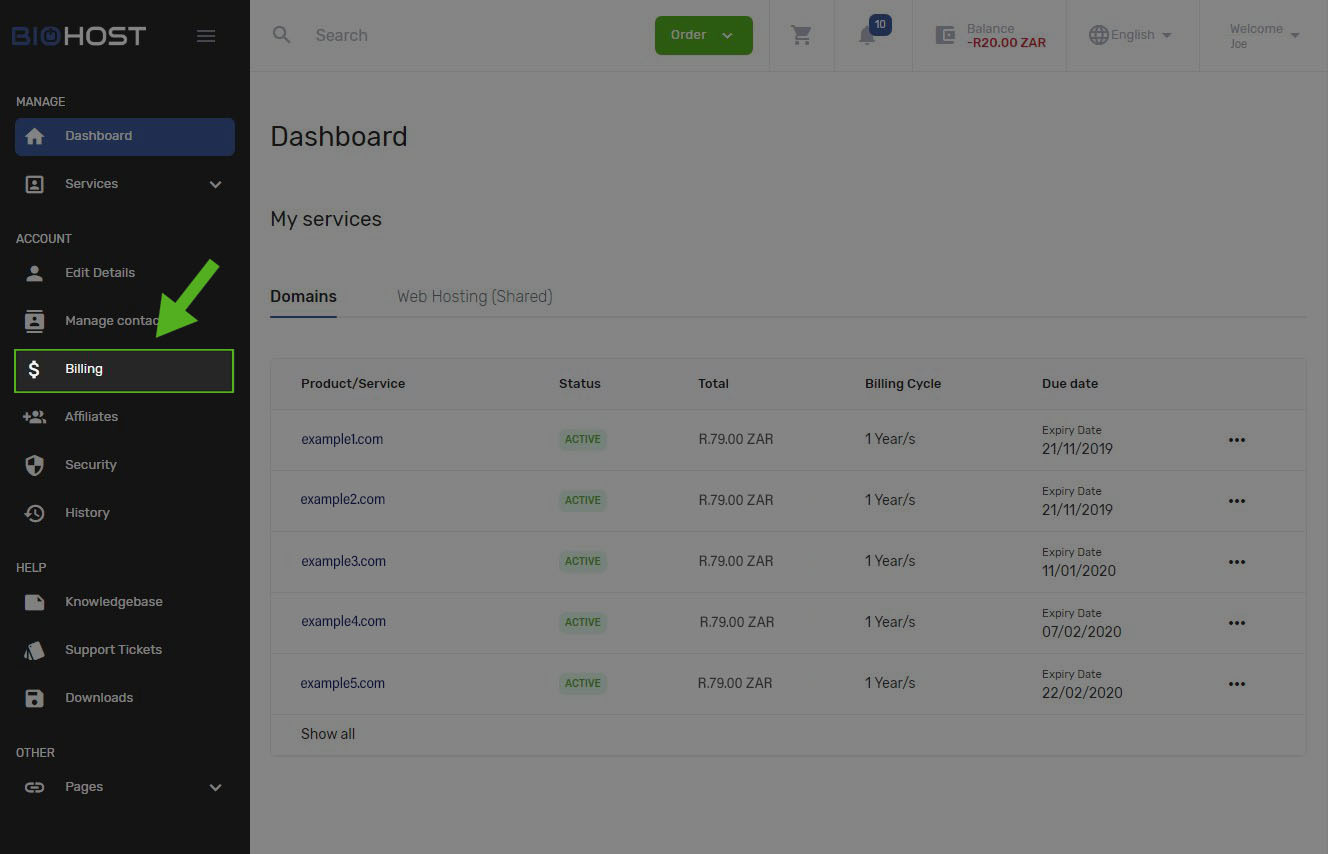Expand the Pages sidebar submenu
The width and height of the screenshot is (1328, 854).
pyautogui.click(x=215, y=787)
